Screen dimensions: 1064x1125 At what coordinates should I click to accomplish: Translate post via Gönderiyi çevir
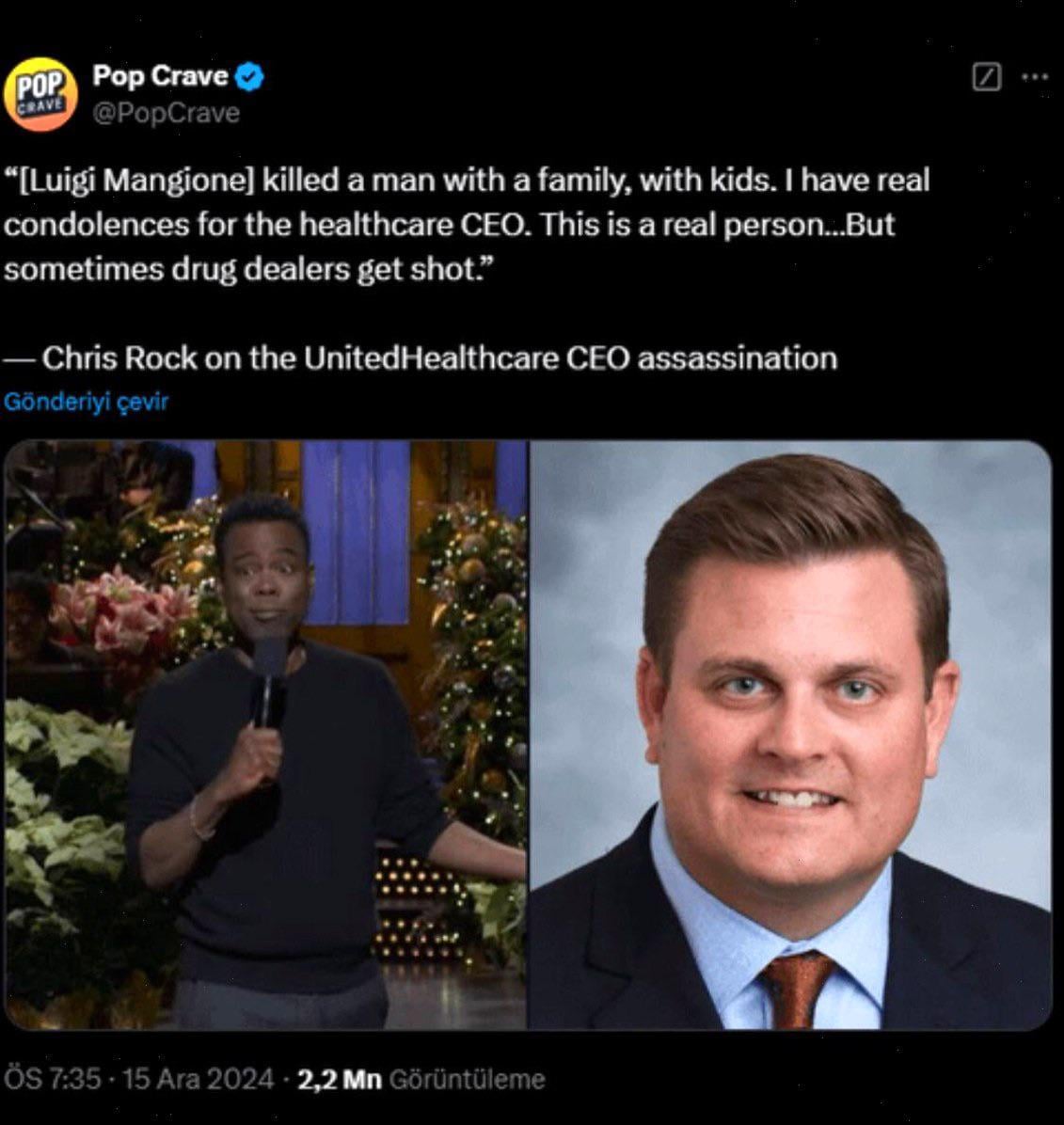(x=87, y=401)
